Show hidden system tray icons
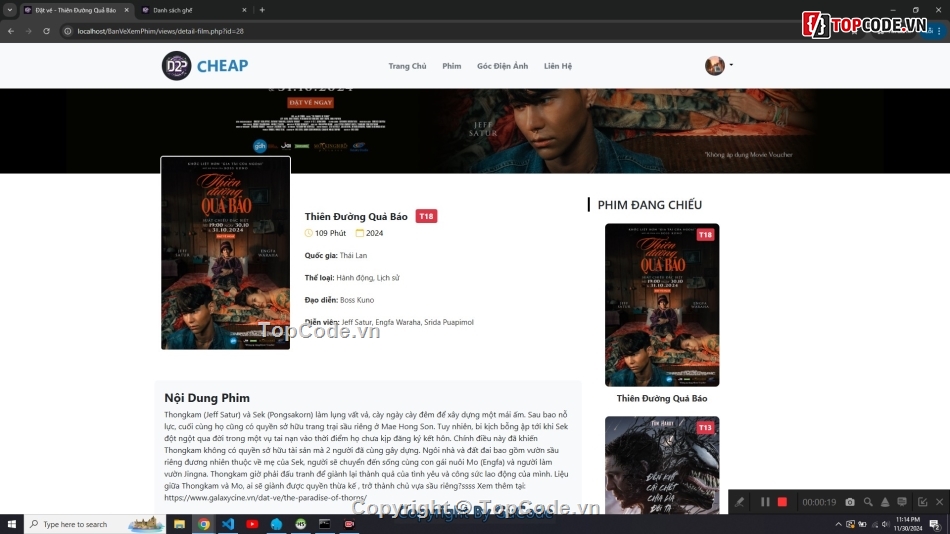 839,524
